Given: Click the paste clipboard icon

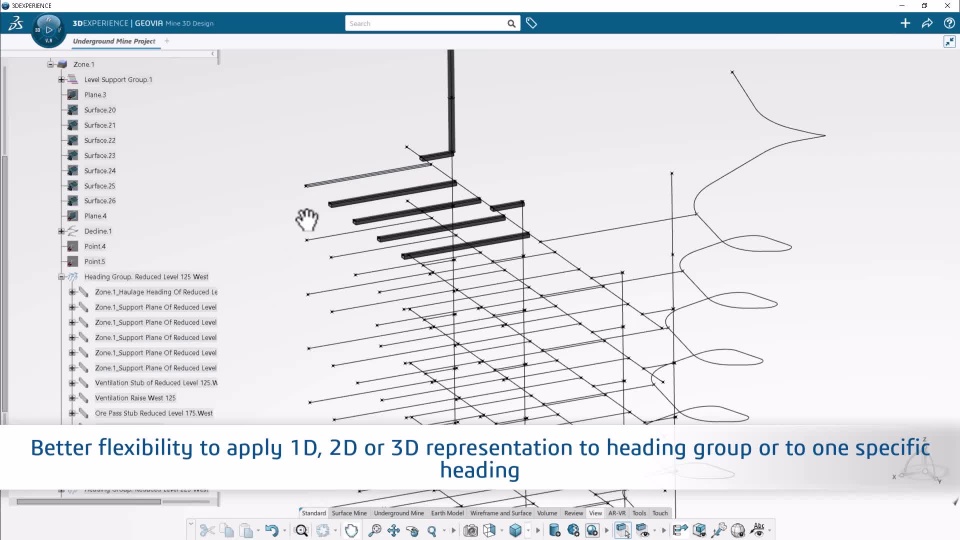Looking at the screenshot, I should (246, 530).
